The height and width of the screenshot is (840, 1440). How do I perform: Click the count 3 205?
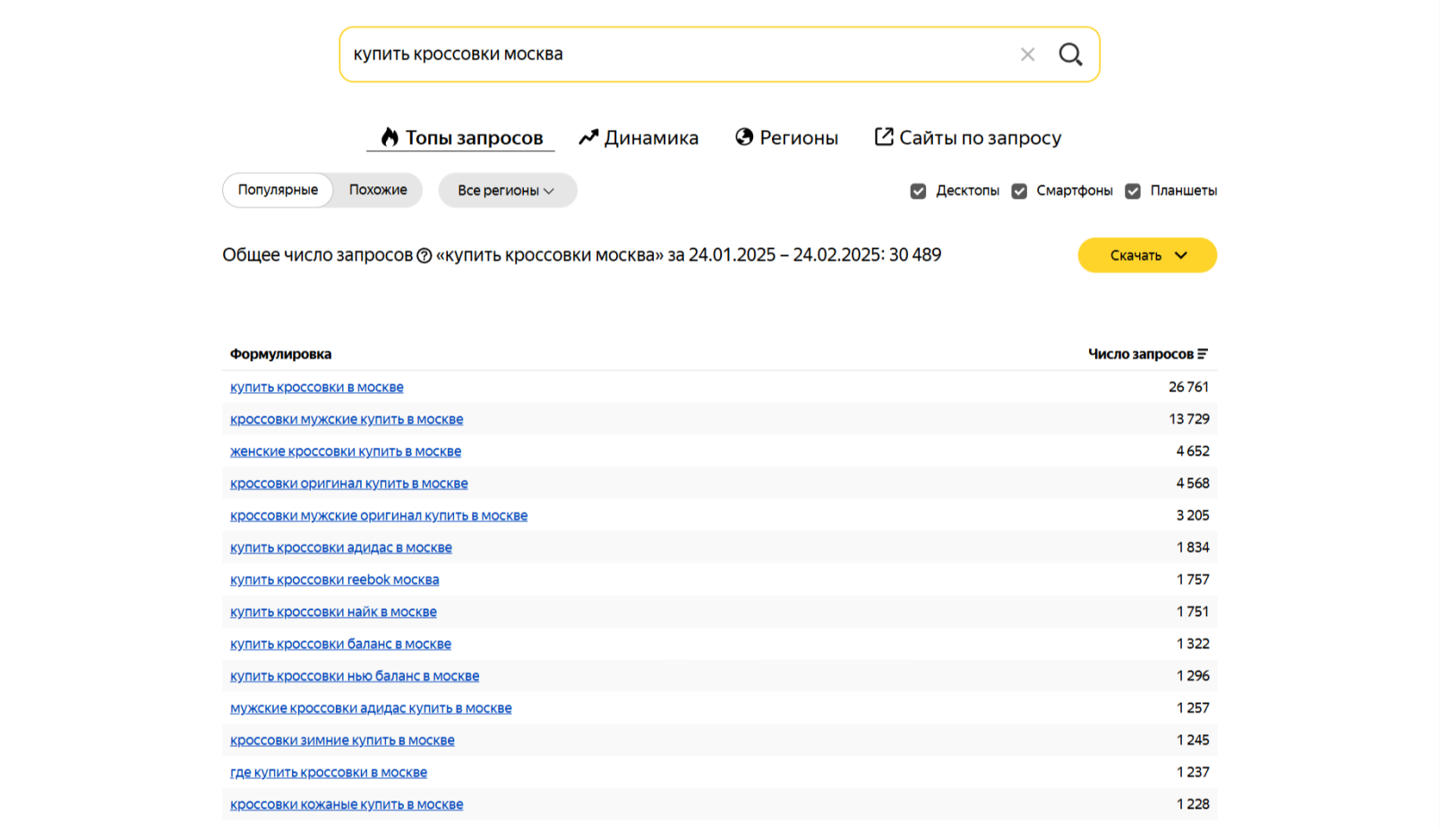tap(1193, 516)
